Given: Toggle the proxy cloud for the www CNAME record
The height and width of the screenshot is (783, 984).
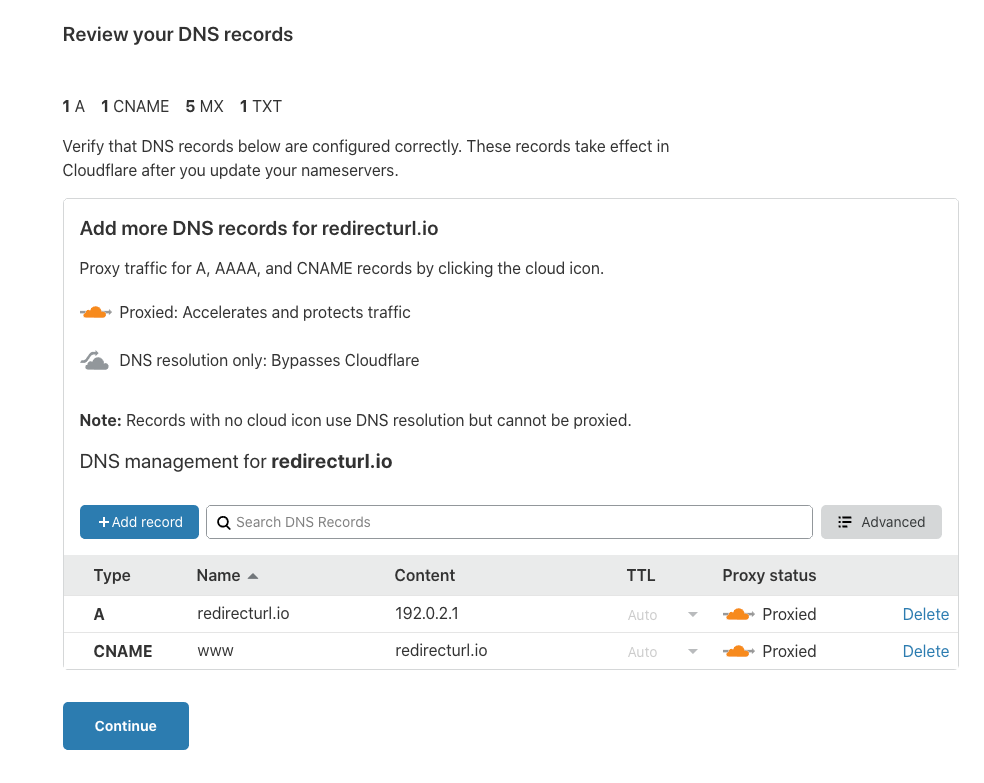Looking at the screenshot, I should (x=739, y=651).
